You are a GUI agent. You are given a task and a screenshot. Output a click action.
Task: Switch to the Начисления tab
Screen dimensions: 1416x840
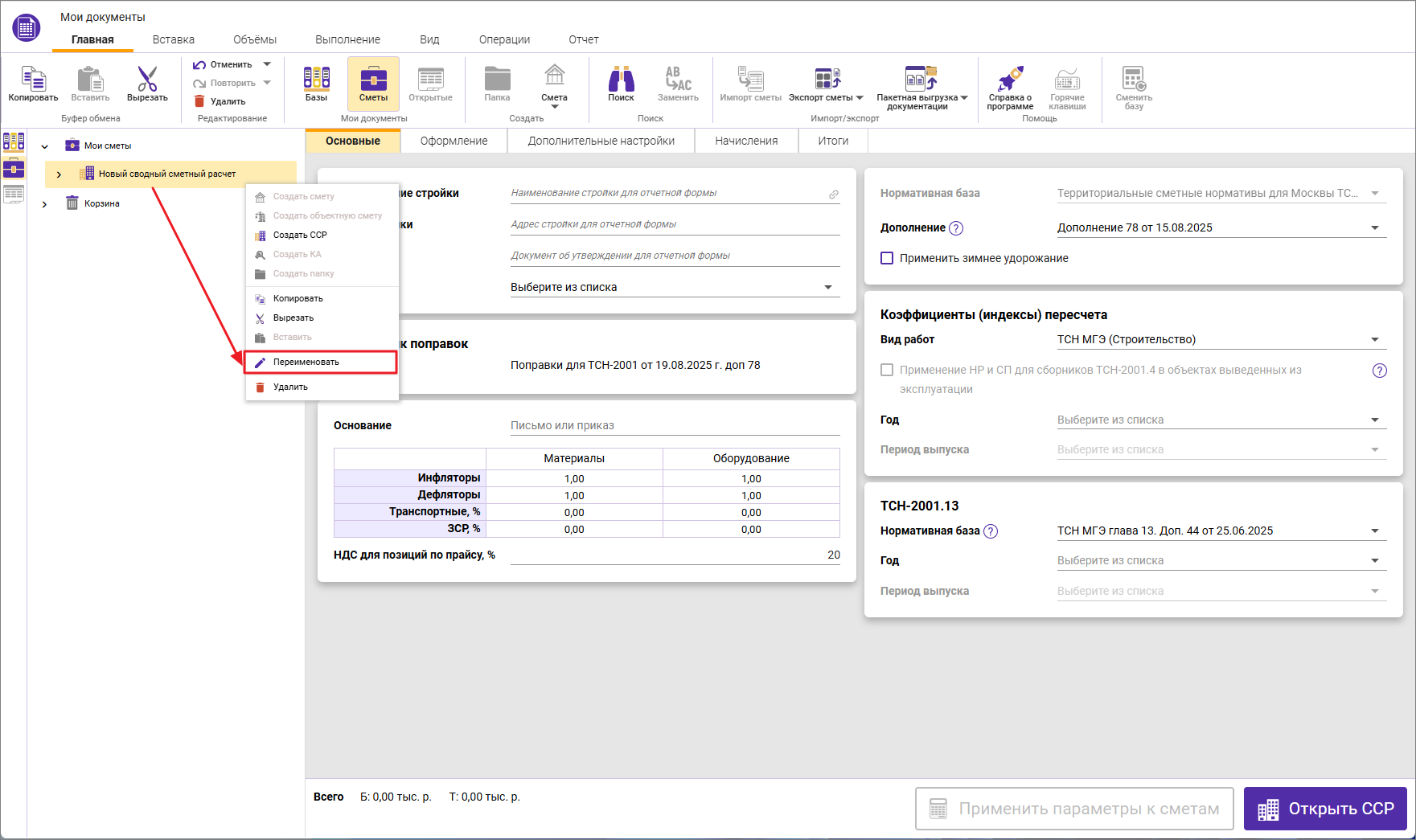[x=746, y=141]
